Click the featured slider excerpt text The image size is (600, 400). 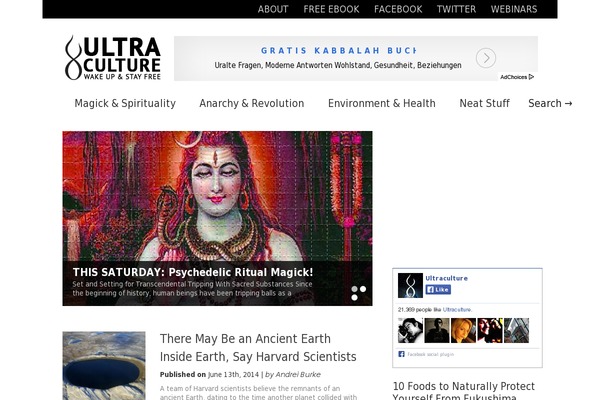(x=192, y=289)
